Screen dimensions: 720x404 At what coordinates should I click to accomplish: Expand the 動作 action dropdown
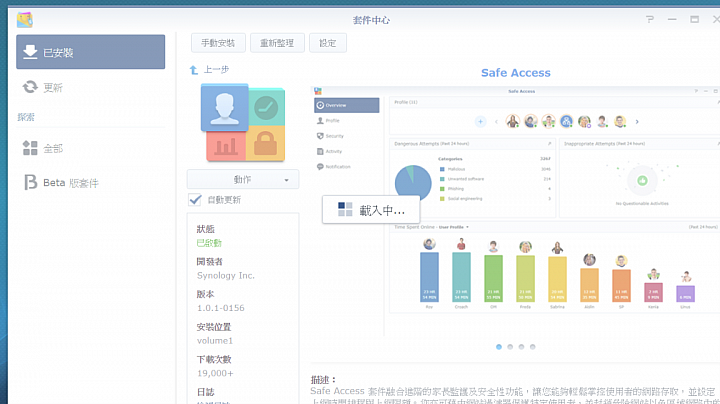coord(243,180)
